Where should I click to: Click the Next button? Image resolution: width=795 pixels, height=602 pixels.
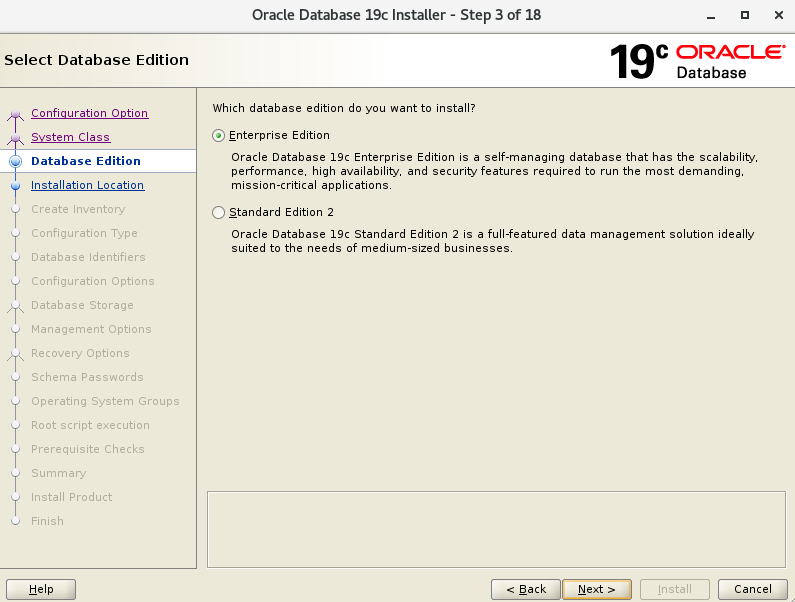click(x=597, y=589)
